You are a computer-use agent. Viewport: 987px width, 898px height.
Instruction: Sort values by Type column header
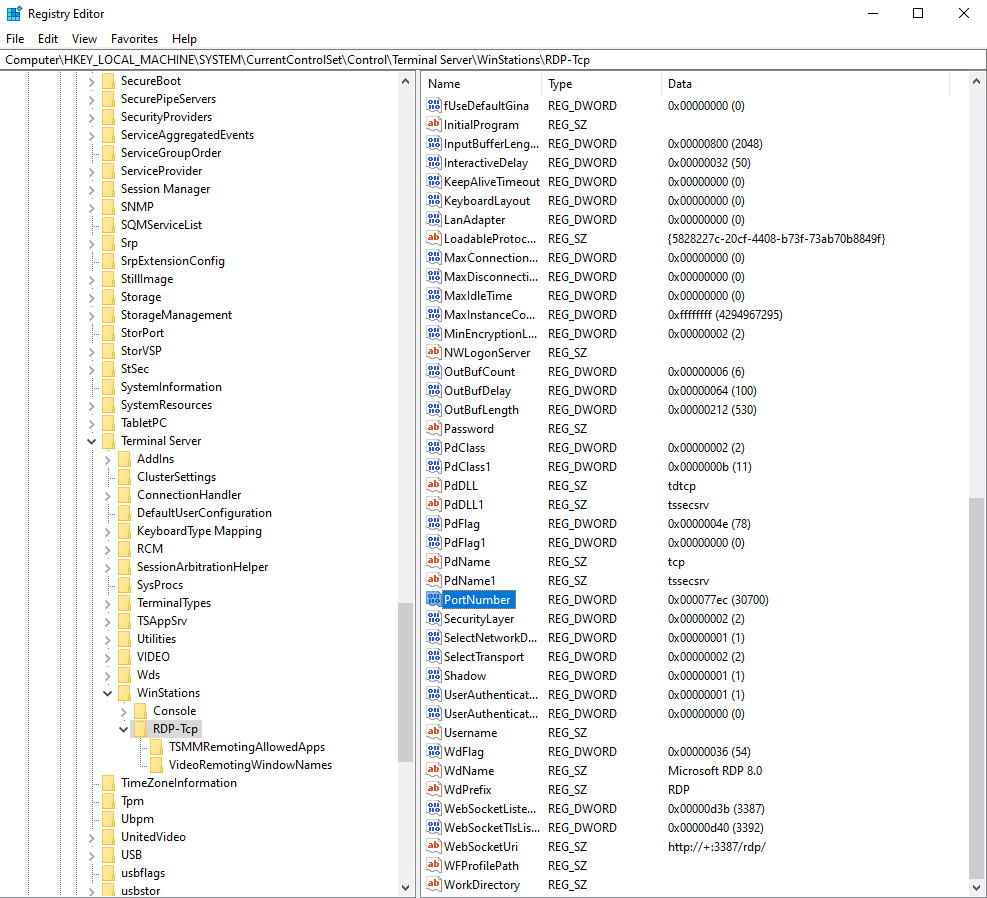601,84
